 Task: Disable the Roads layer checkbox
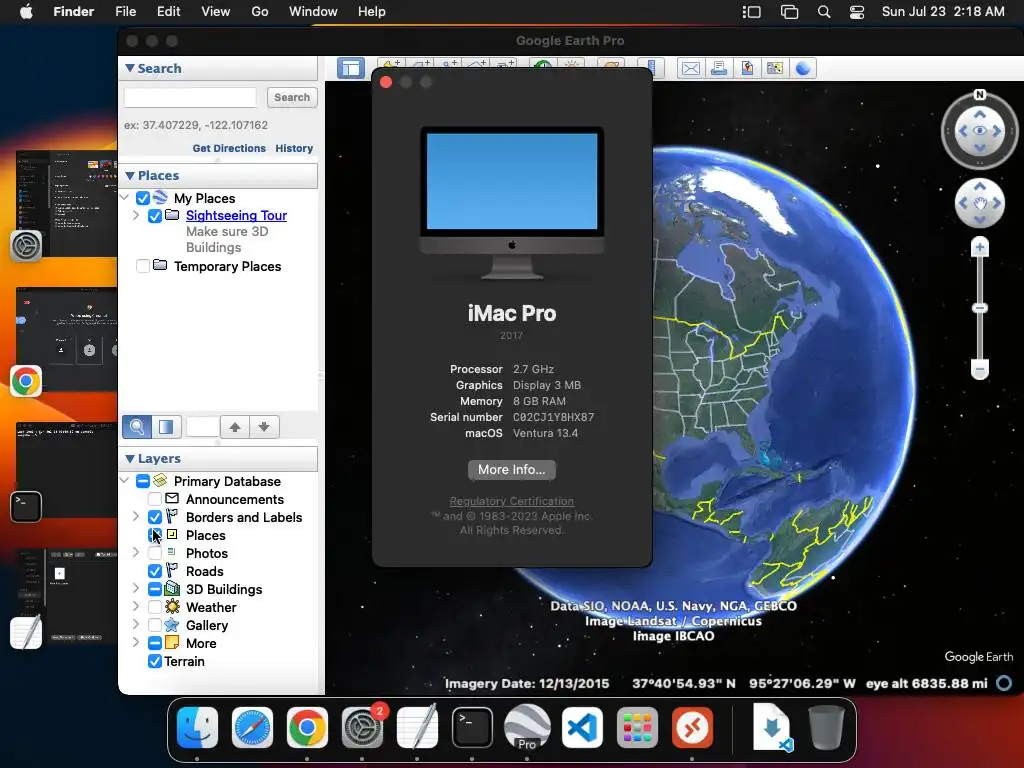tap(155, 571)
